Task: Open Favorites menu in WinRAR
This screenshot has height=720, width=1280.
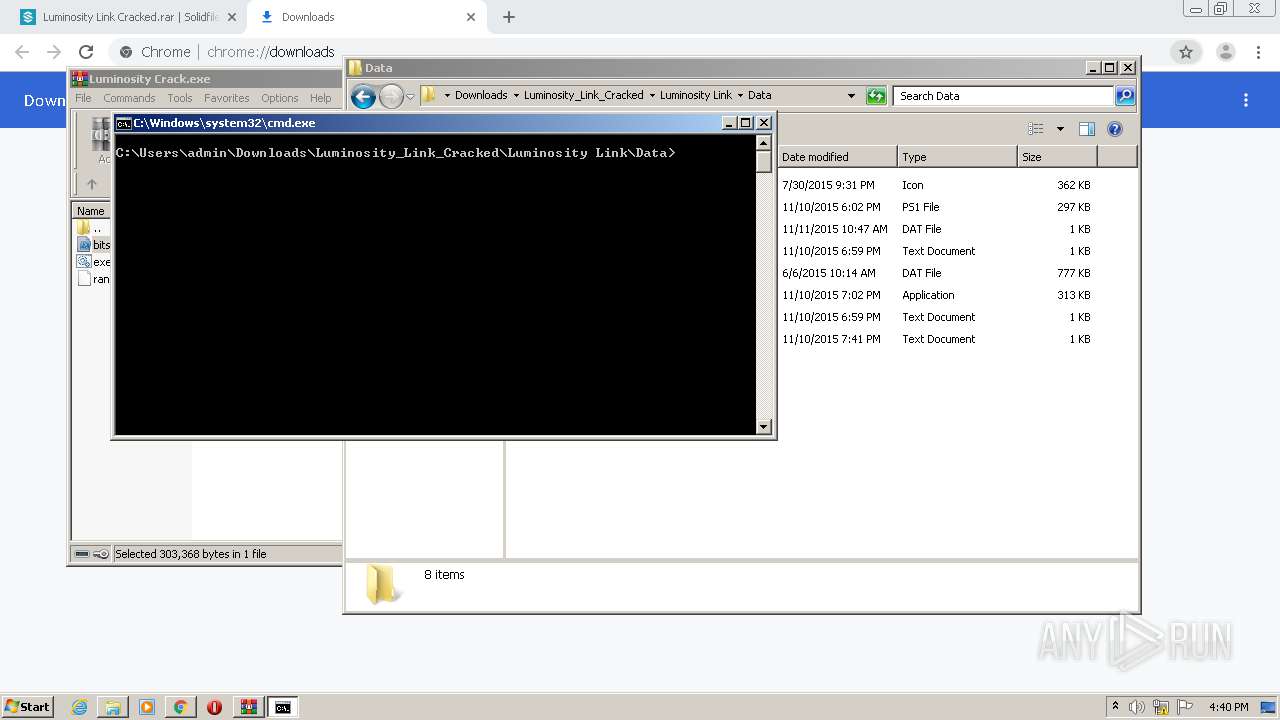Action: pyautogui.click(x=227, y=98)
